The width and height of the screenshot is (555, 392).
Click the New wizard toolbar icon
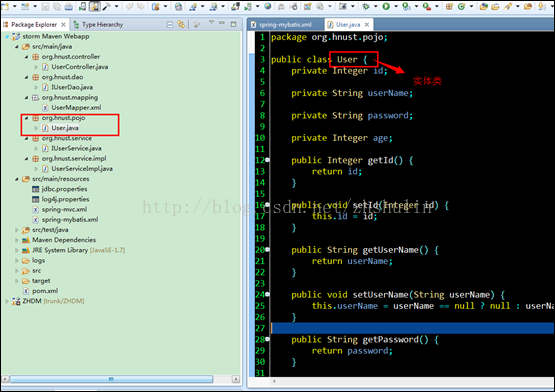5,6
